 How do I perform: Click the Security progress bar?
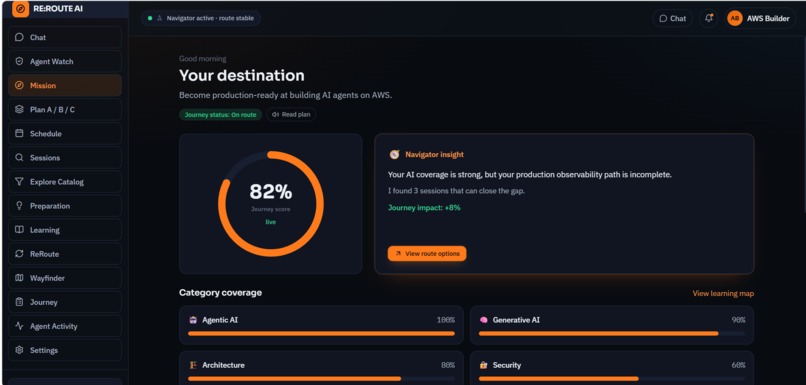click(x=612, y=379)
